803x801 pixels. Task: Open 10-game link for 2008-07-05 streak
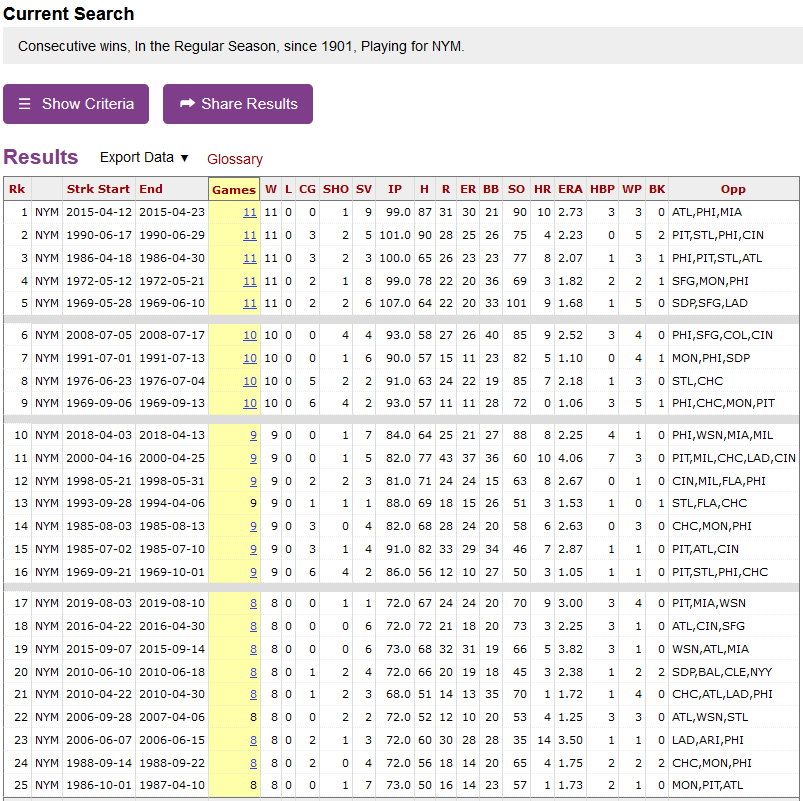click(249, 335)
